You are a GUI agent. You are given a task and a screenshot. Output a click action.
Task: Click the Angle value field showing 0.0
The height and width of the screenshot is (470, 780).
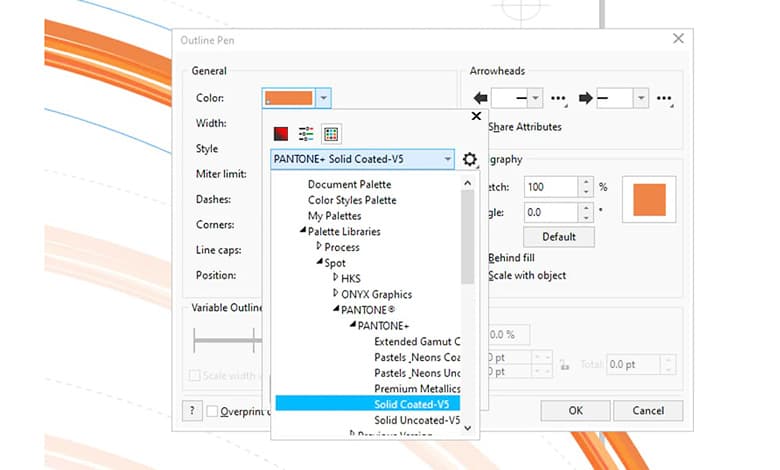pyautogui.click(x=551, y=212)
